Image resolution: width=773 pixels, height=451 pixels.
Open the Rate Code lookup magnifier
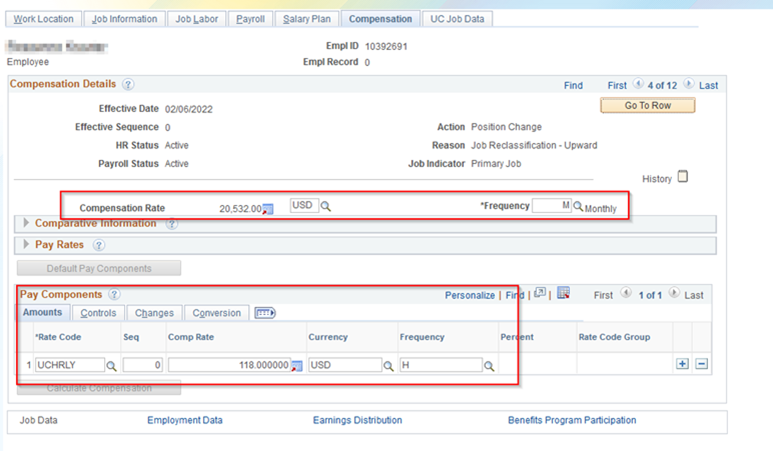click(x=112, y=366)
